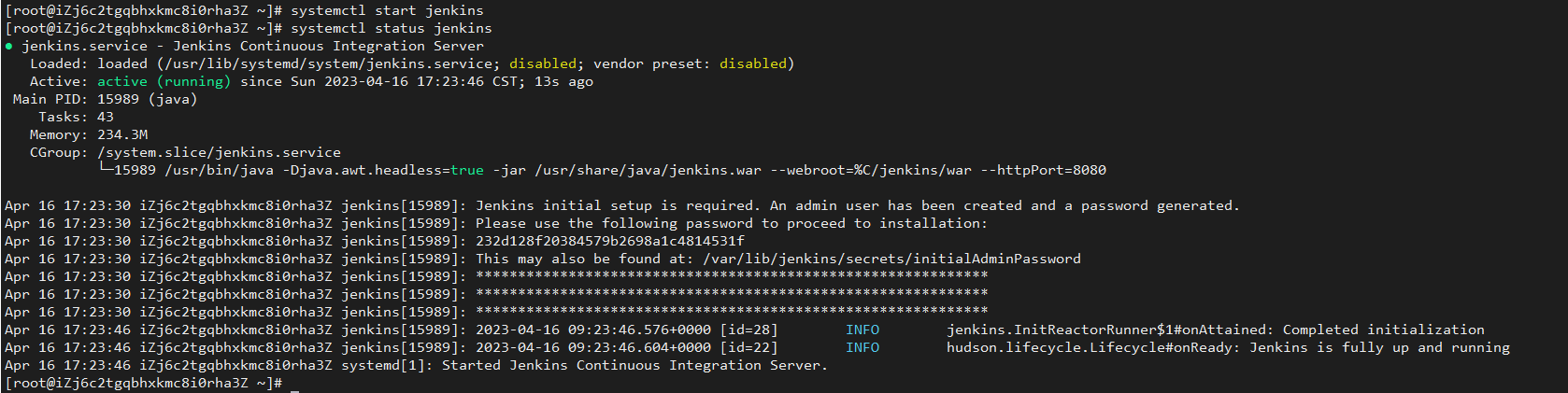Screen dimensions: 1568x393
Task: Click the Main PID value 15989
Action: (x=118, y=99)
